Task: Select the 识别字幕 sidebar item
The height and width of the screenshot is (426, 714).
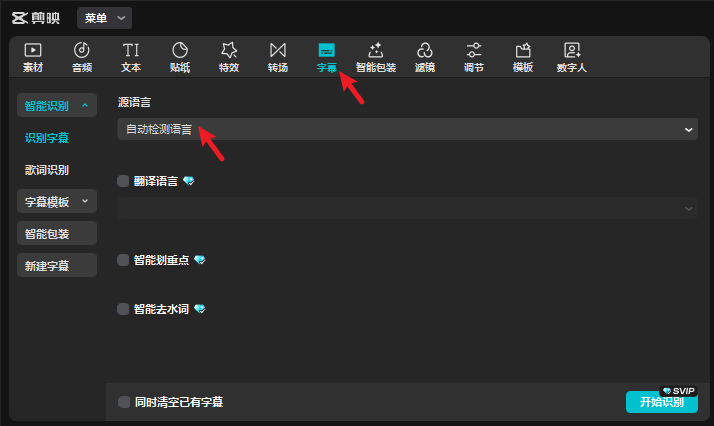Action: click(47, 138)
